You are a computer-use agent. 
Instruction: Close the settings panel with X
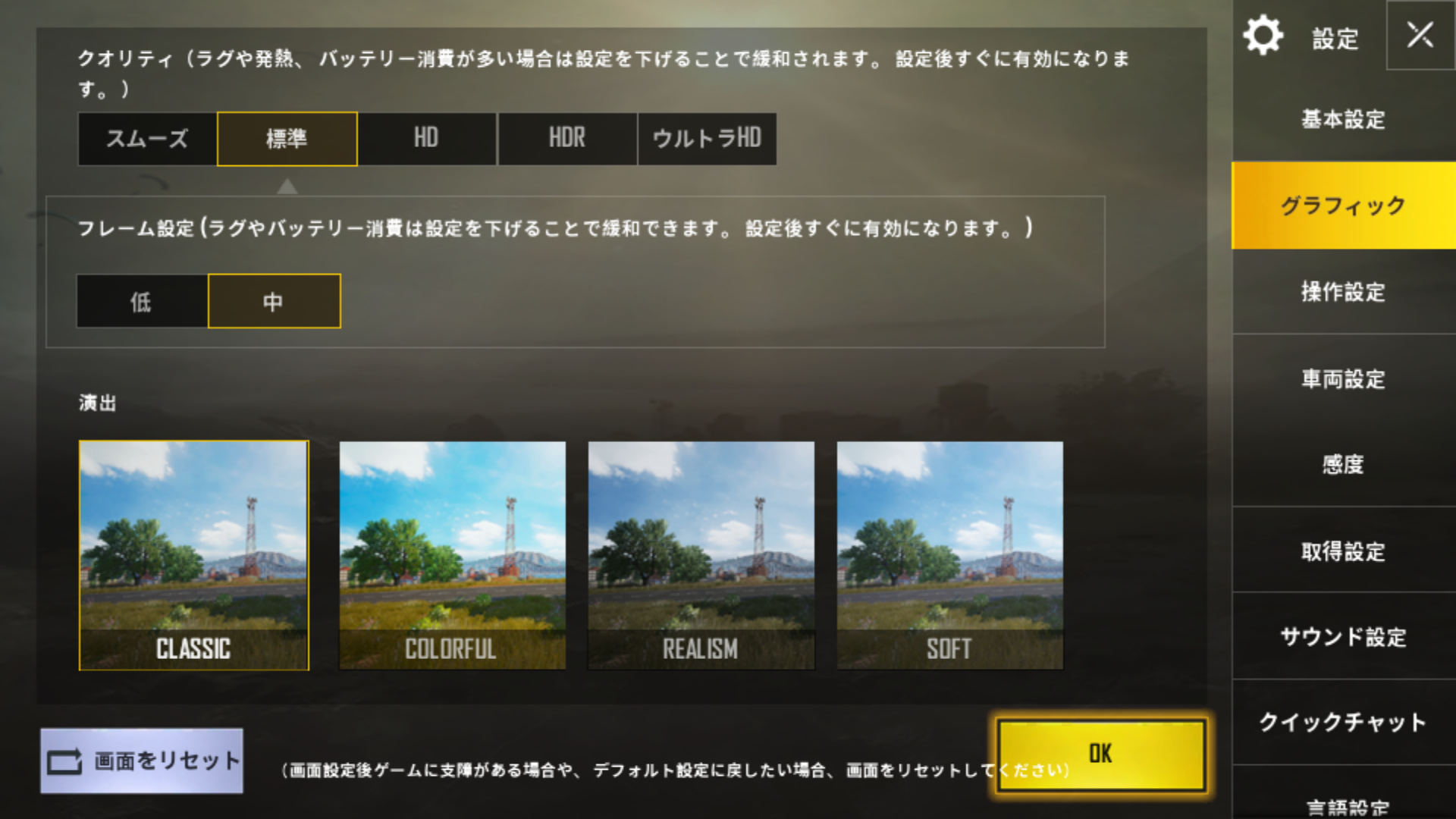click(1420, 35)
